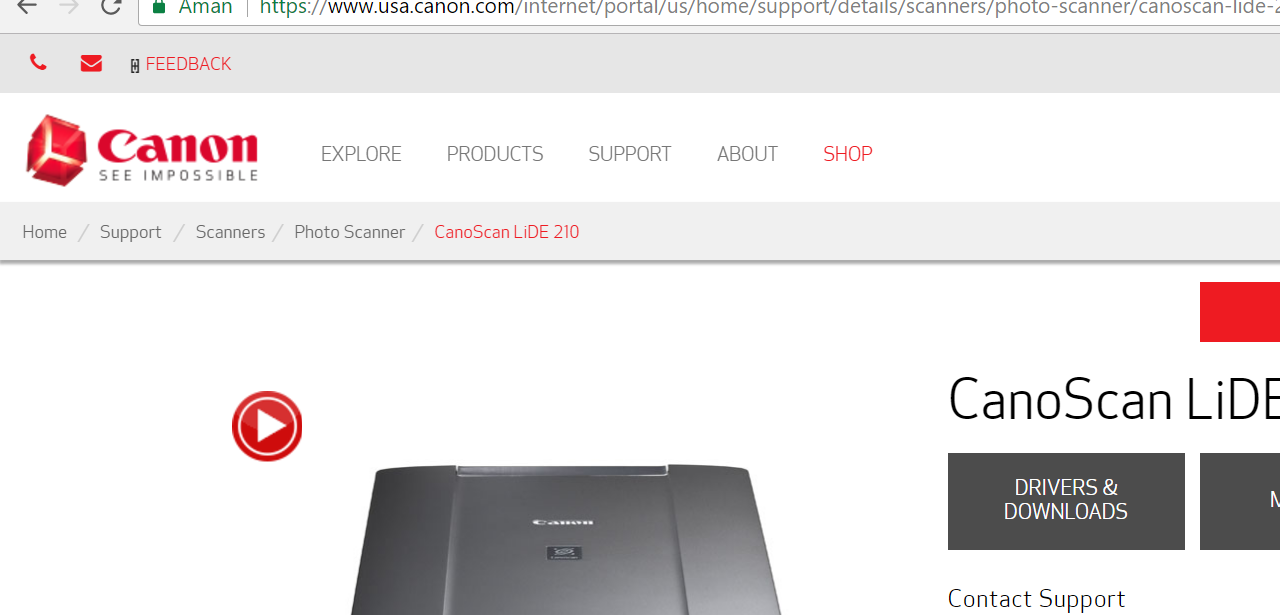
Task: Click Photo Scanner breadcrumb link
Action: coord(350,232)
